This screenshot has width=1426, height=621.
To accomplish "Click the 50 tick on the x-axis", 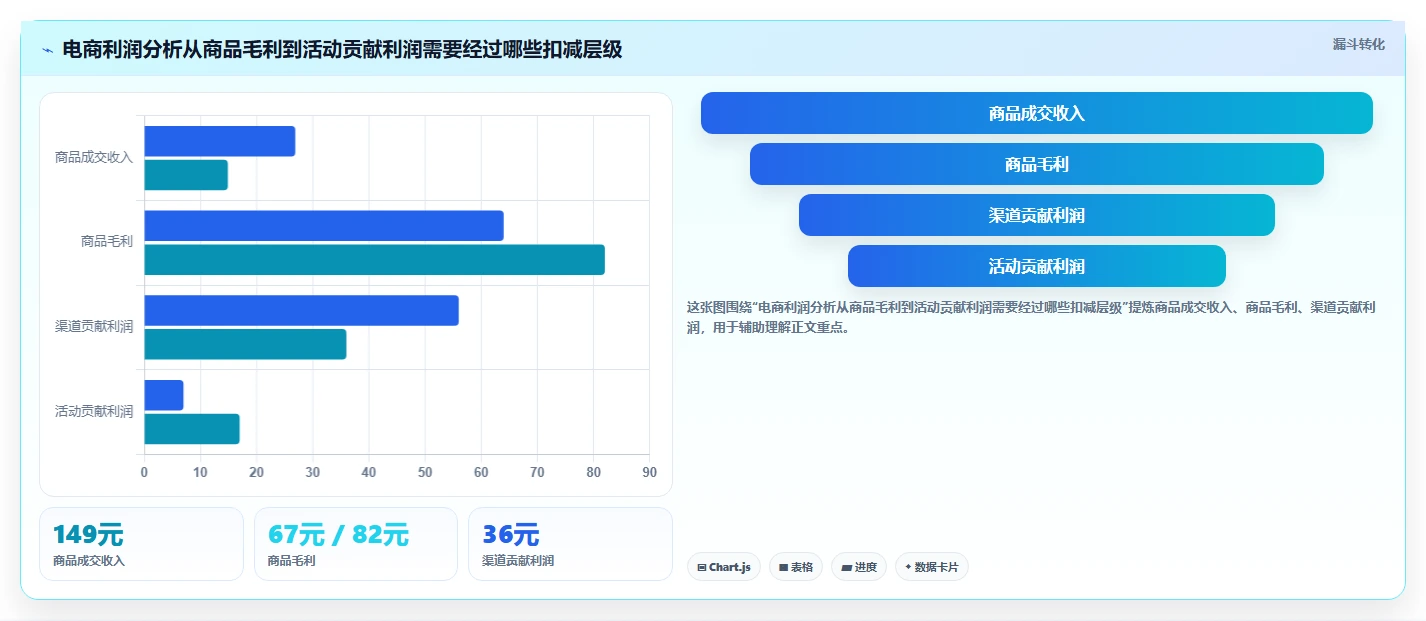I will click(425, 472).
